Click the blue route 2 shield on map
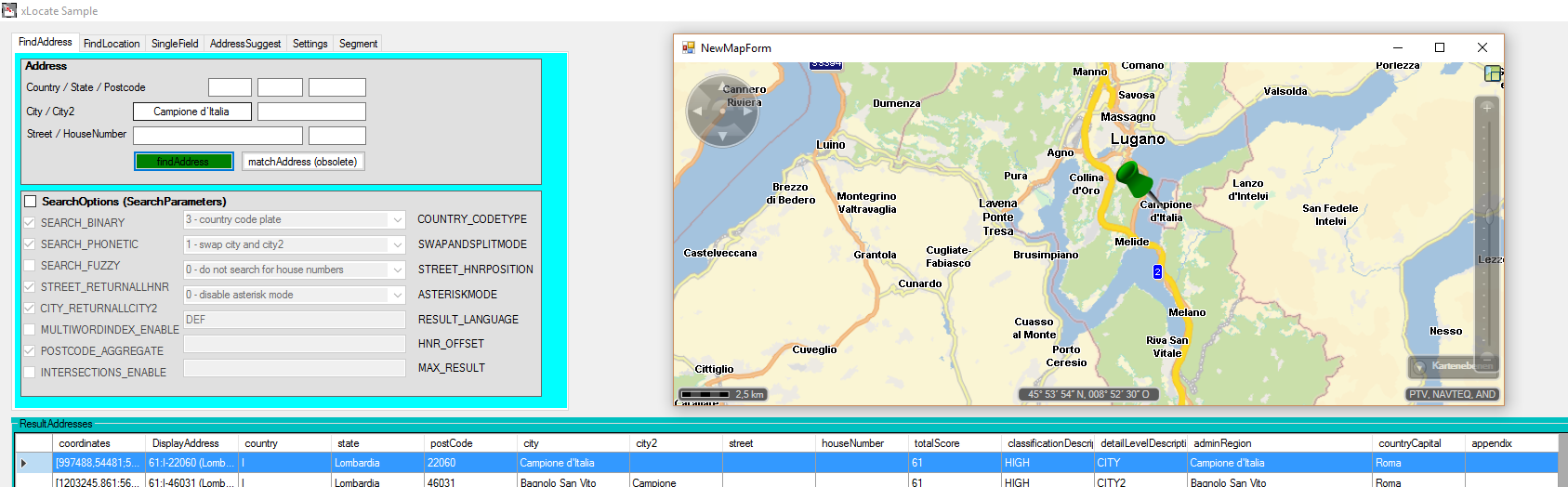This screenshot has height=487, width=1568. (x=1157, y=271)
